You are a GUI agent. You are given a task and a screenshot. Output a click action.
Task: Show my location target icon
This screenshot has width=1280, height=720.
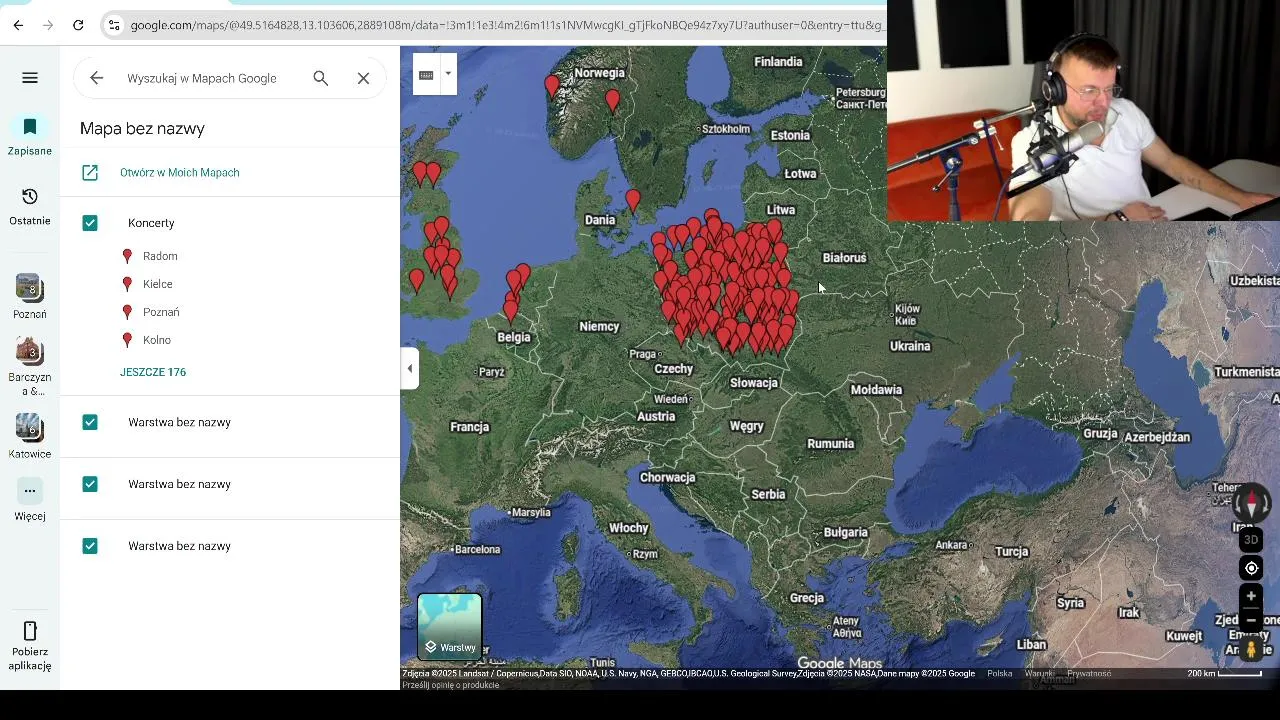(1251, 568)
